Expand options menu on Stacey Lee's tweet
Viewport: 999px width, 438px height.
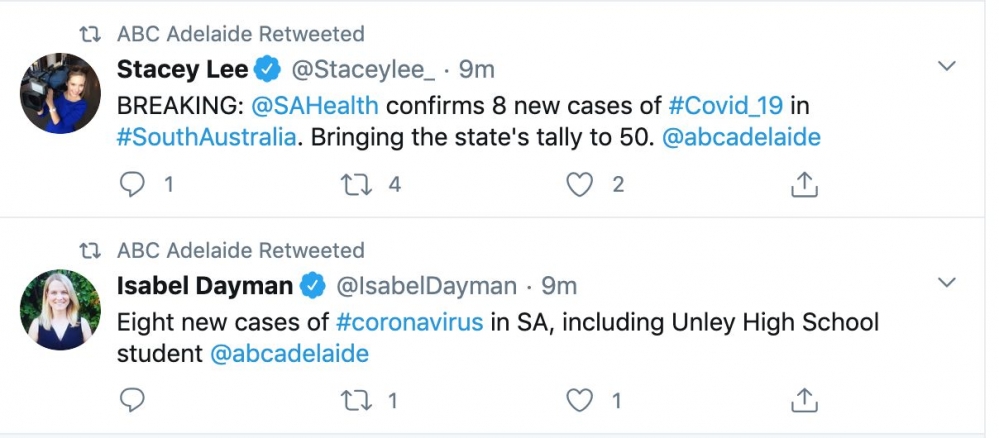947,67
